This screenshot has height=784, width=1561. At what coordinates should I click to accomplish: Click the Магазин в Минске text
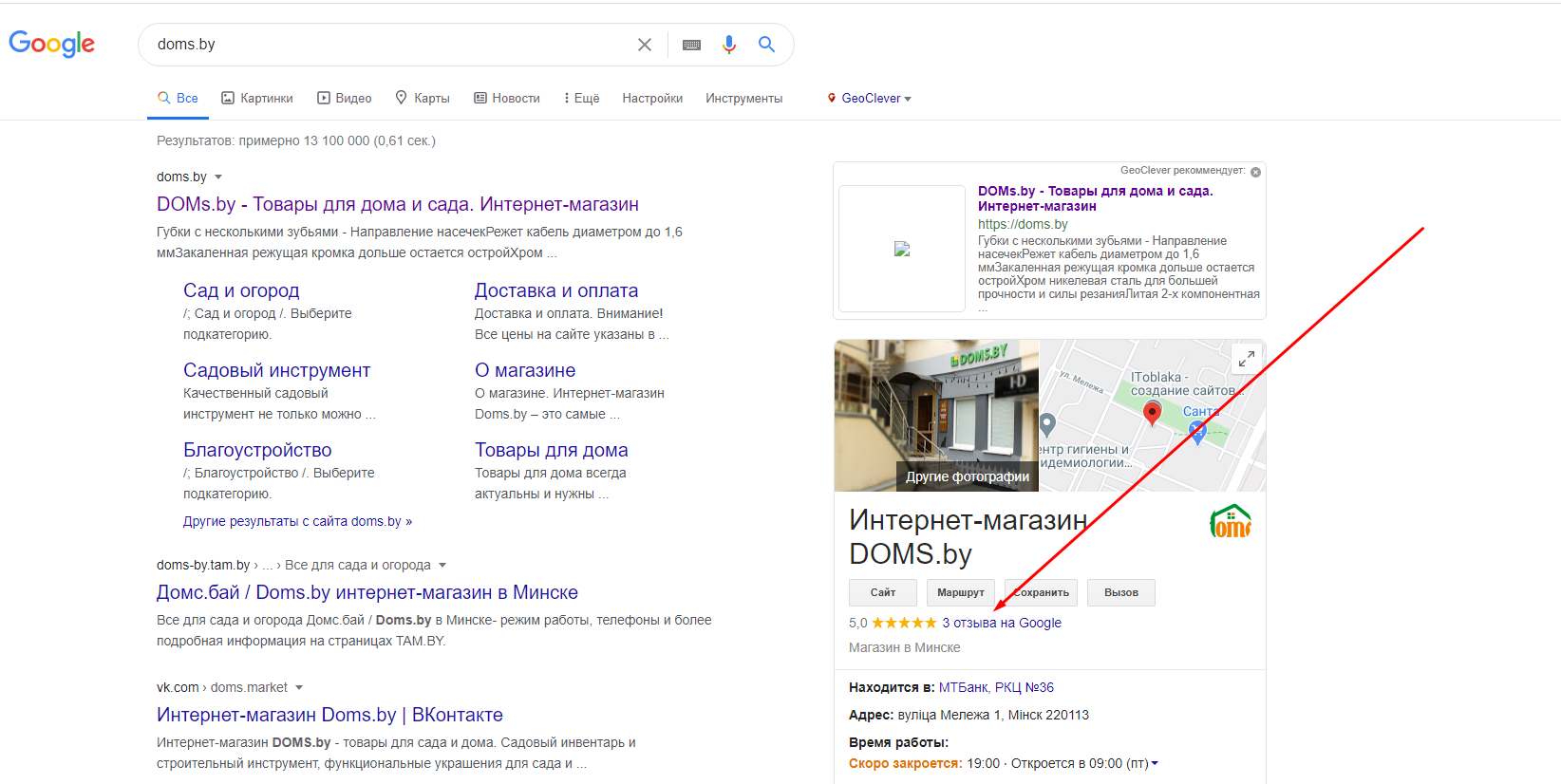tap(904, 647)
